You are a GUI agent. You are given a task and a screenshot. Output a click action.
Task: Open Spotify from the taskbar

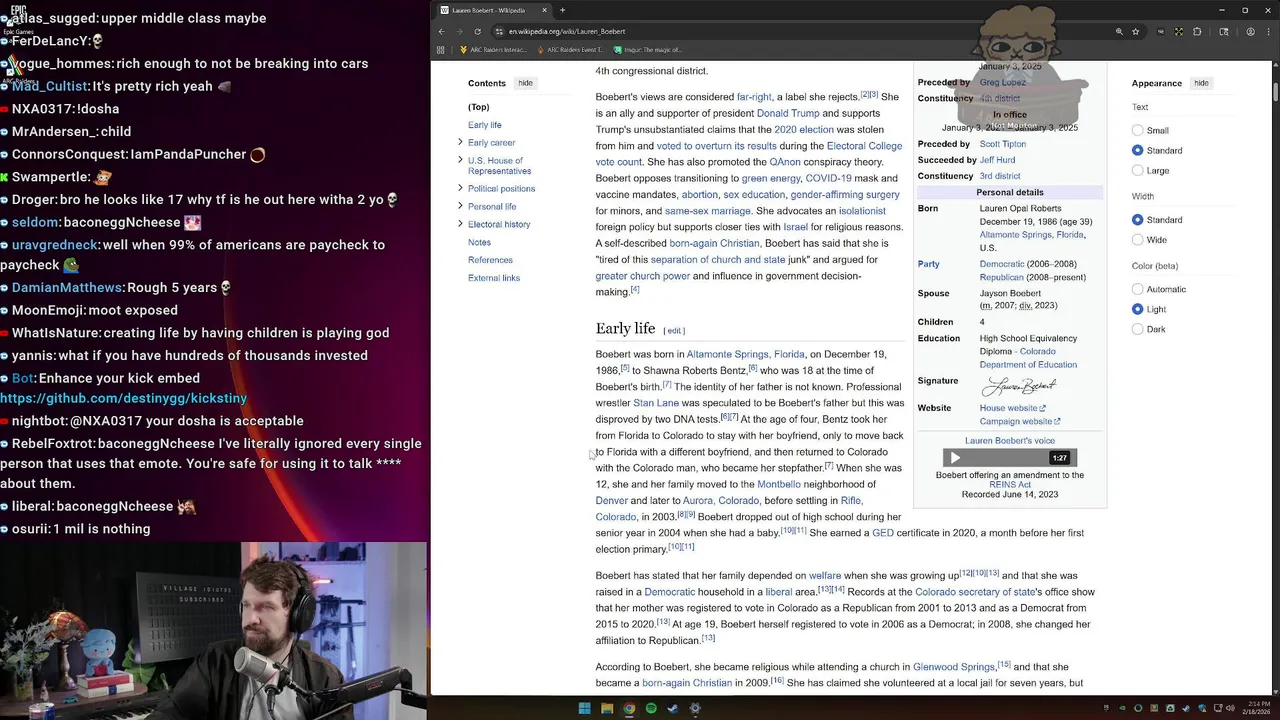click(651, 708)
